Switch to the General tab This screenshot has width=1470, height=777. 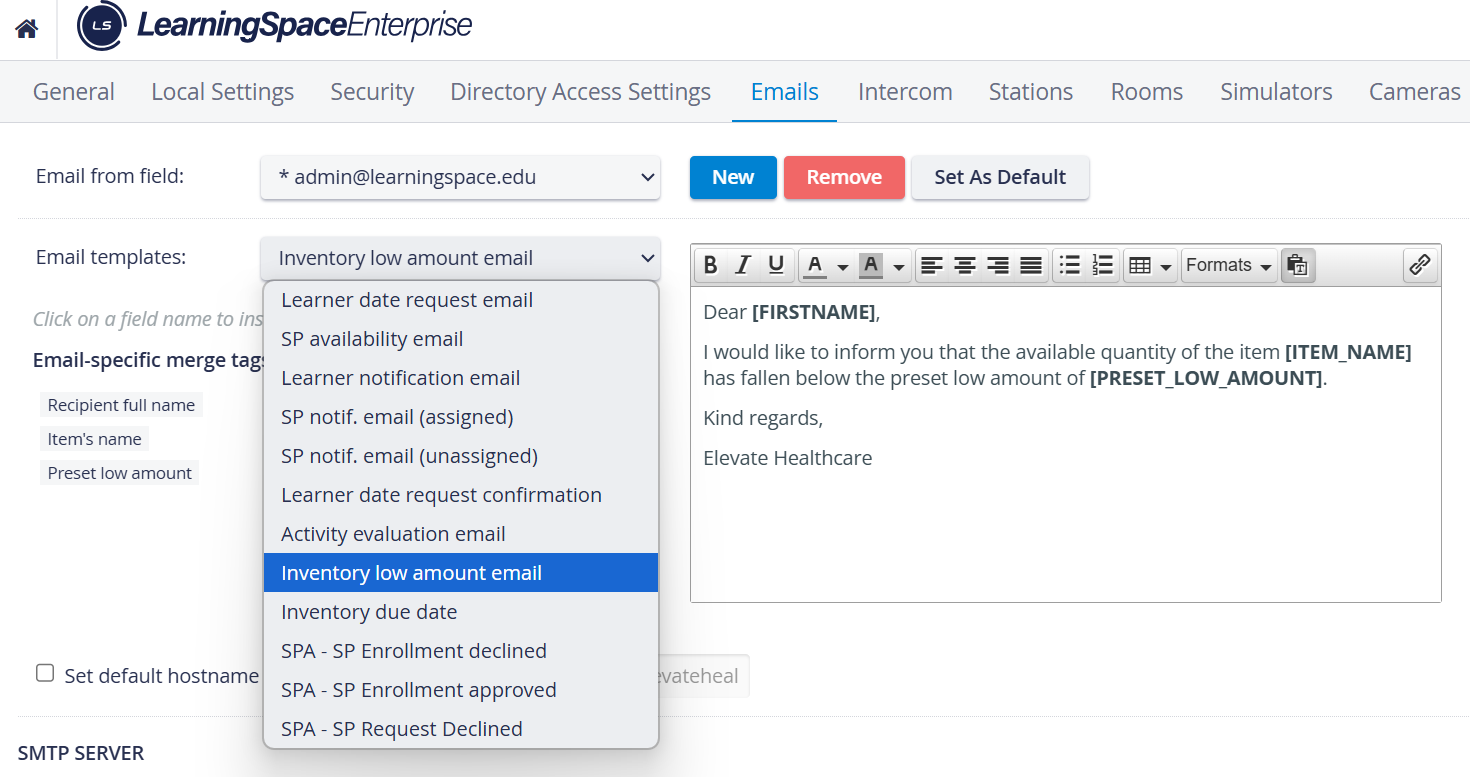tap(74, 92)
